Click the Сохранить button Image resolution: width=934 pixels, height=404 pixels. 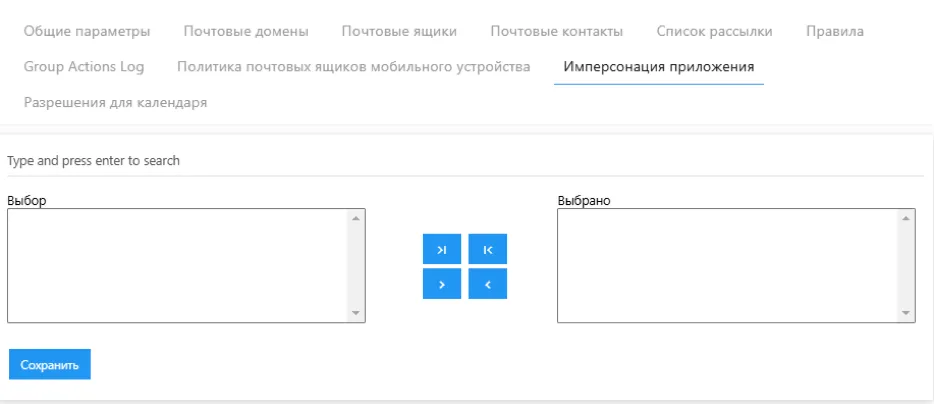click(49, 365)
